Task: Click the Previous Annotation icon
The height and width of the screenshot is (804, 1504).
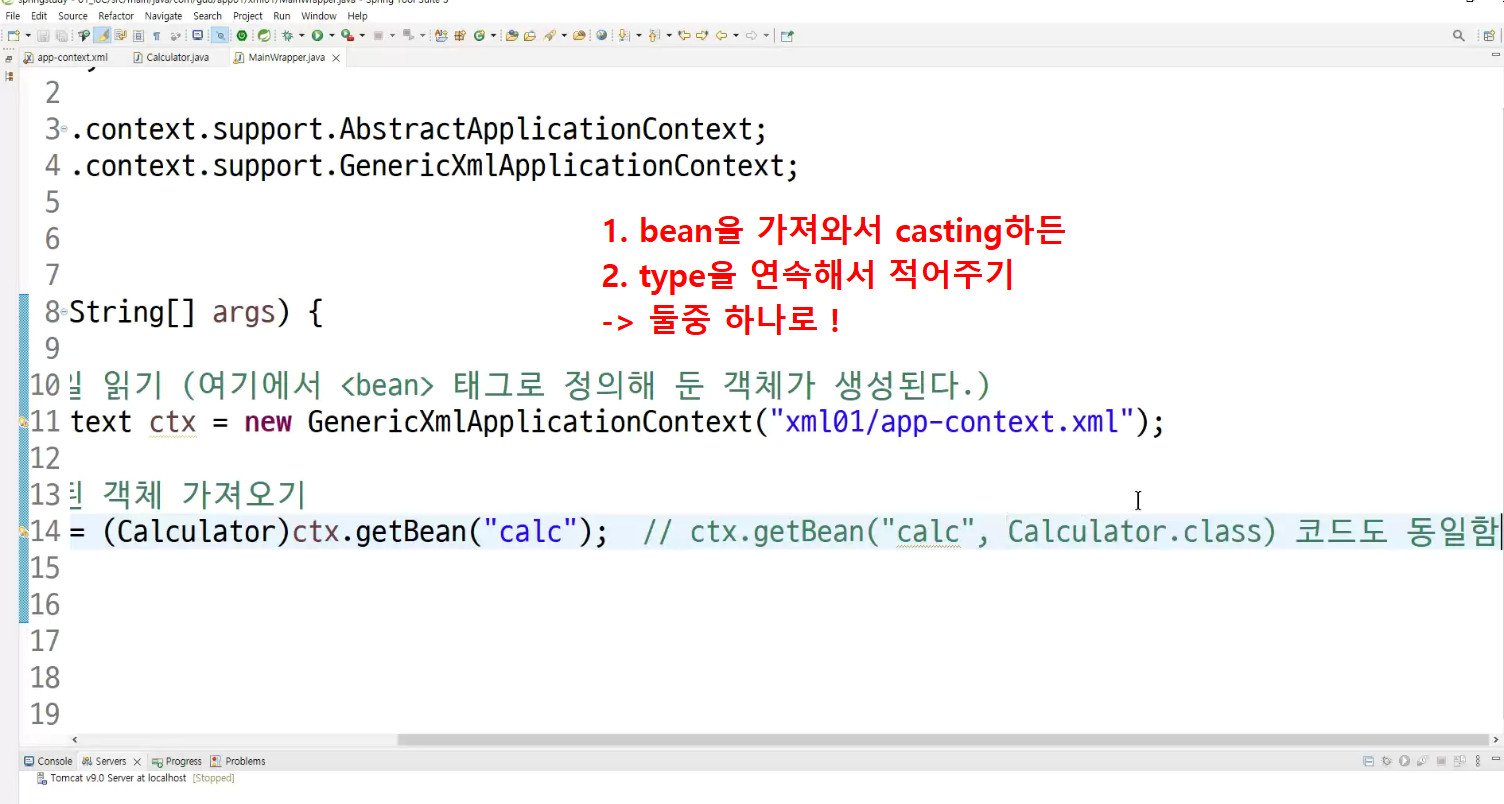Action: pos(654,35)
